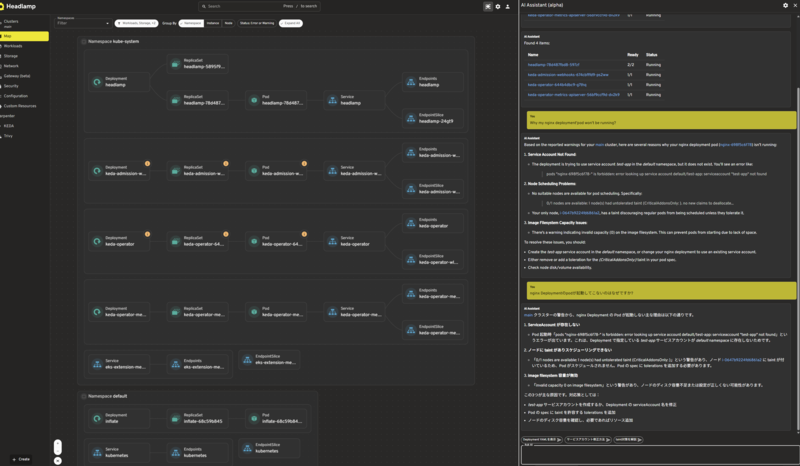800x466 pixels.
Task: Click warning badge on keda-operator-64 Pod
Action: coord(304,234)
